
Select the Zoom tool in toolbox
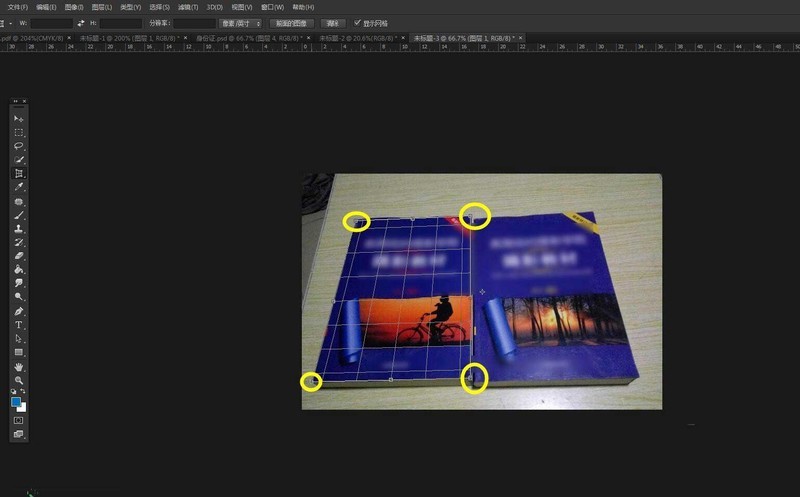point(19,380)
